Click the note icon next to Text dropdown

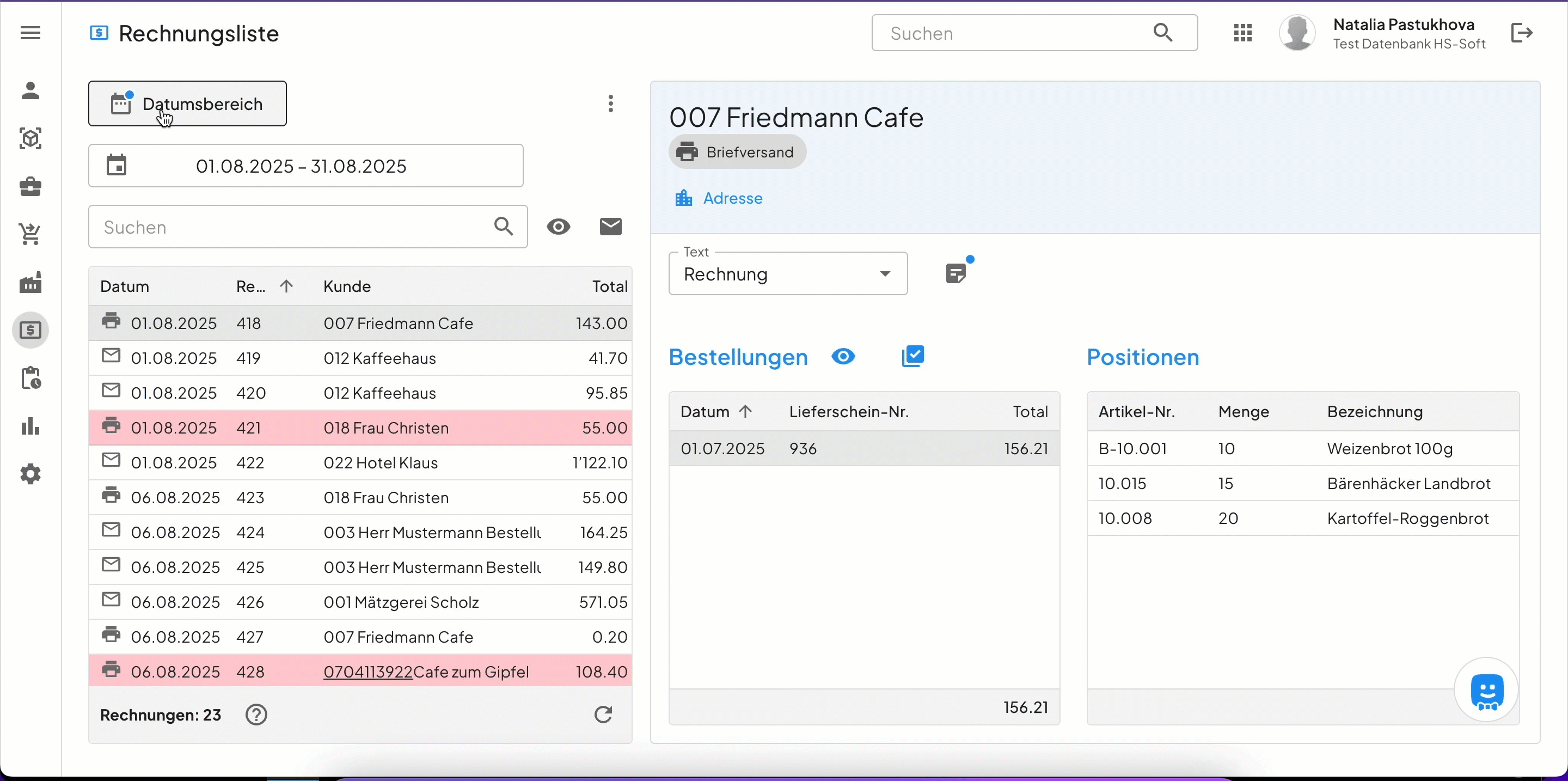957,273
